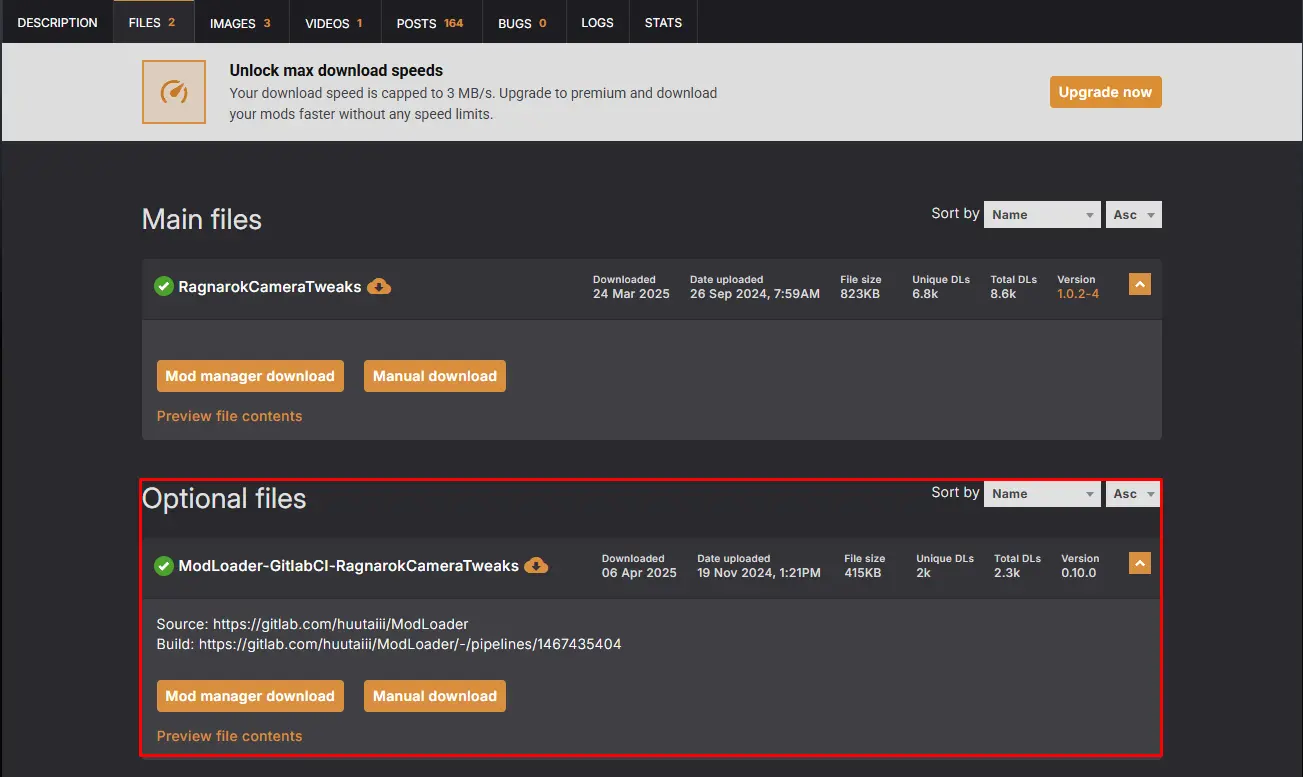Click the 2.3k total downloads value
Viewport: 1303px width, 777px height.
(1007, 573)
